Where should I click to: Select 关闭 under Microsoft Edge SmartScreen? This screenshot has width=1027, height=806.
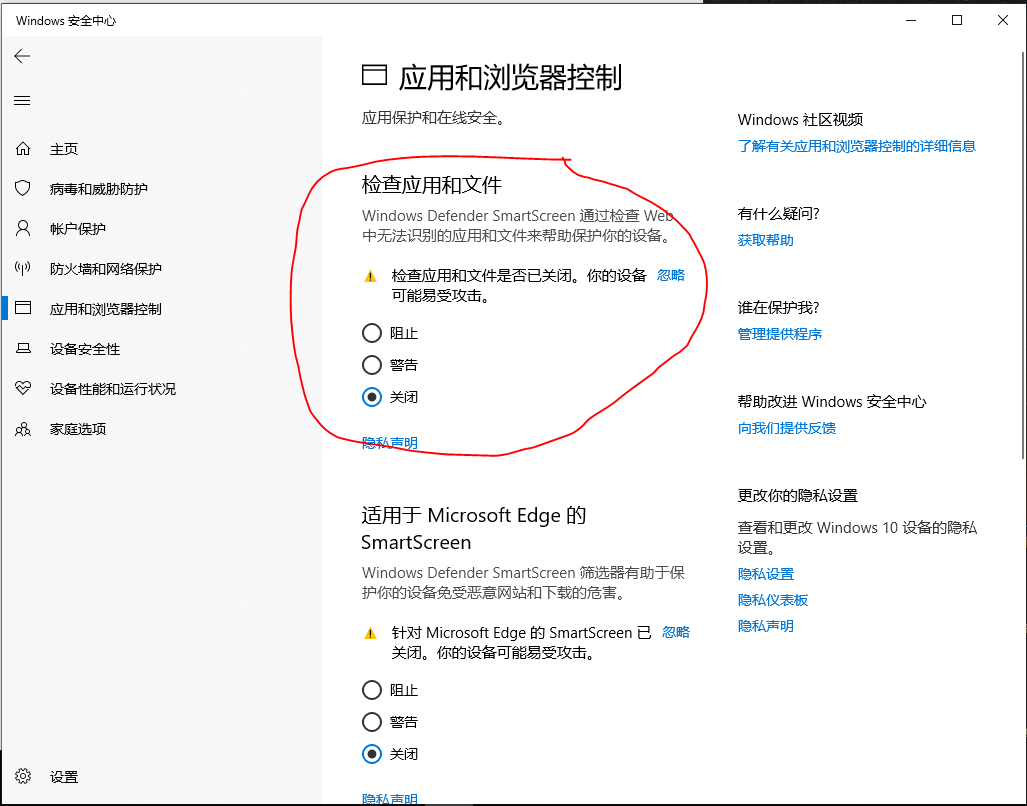click(x=372, y=754)
